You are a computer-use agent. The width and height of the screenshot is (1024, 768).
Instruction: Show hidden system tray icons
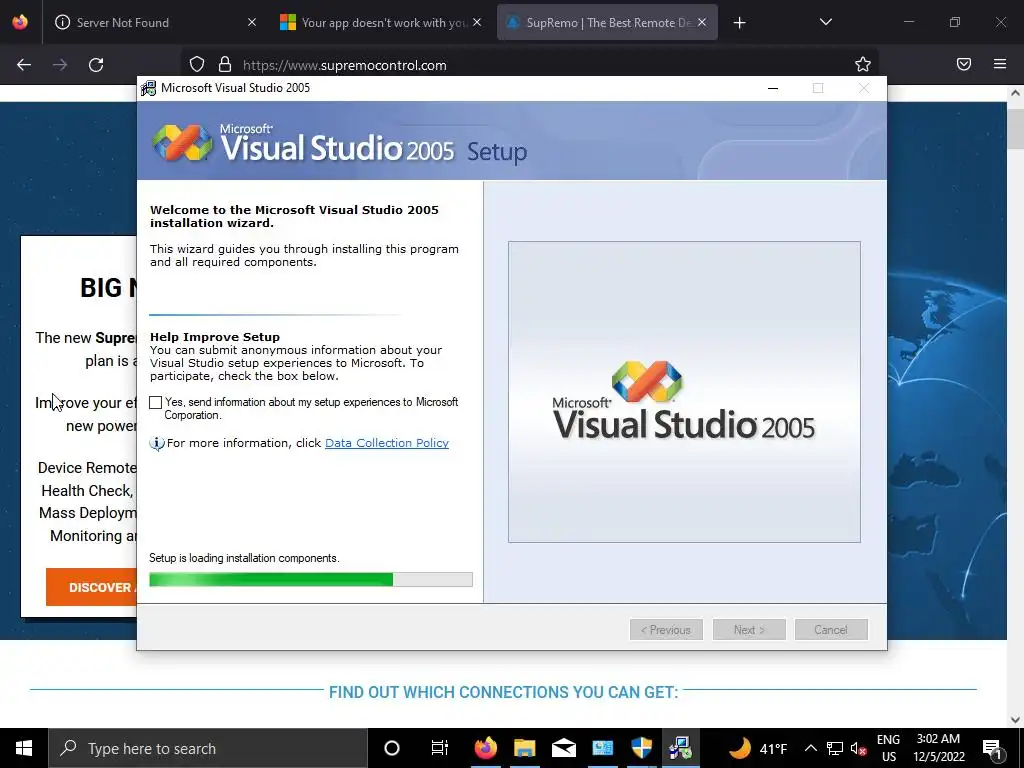810,748
